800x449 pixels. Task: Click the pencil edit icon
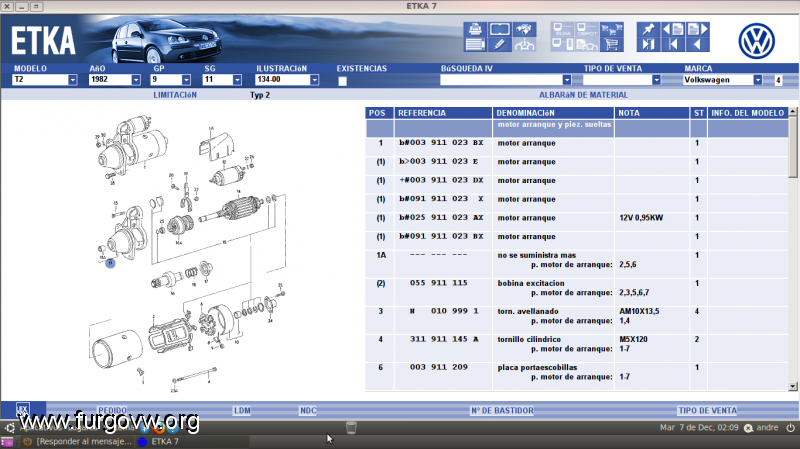(x=499, y=44)
